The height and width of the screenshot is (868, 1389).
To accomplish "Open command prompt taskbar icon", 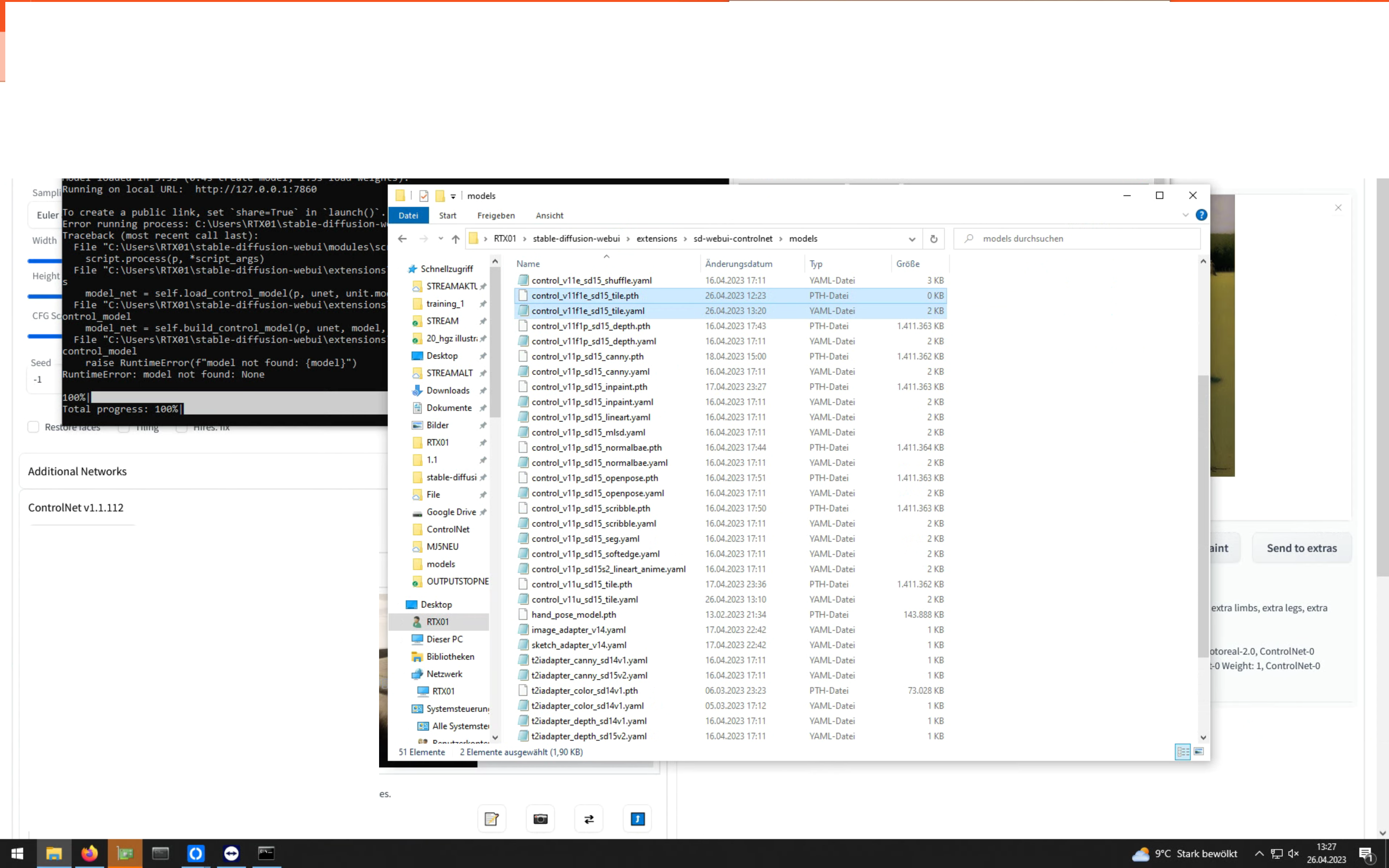I will click(x=266, y=854).
